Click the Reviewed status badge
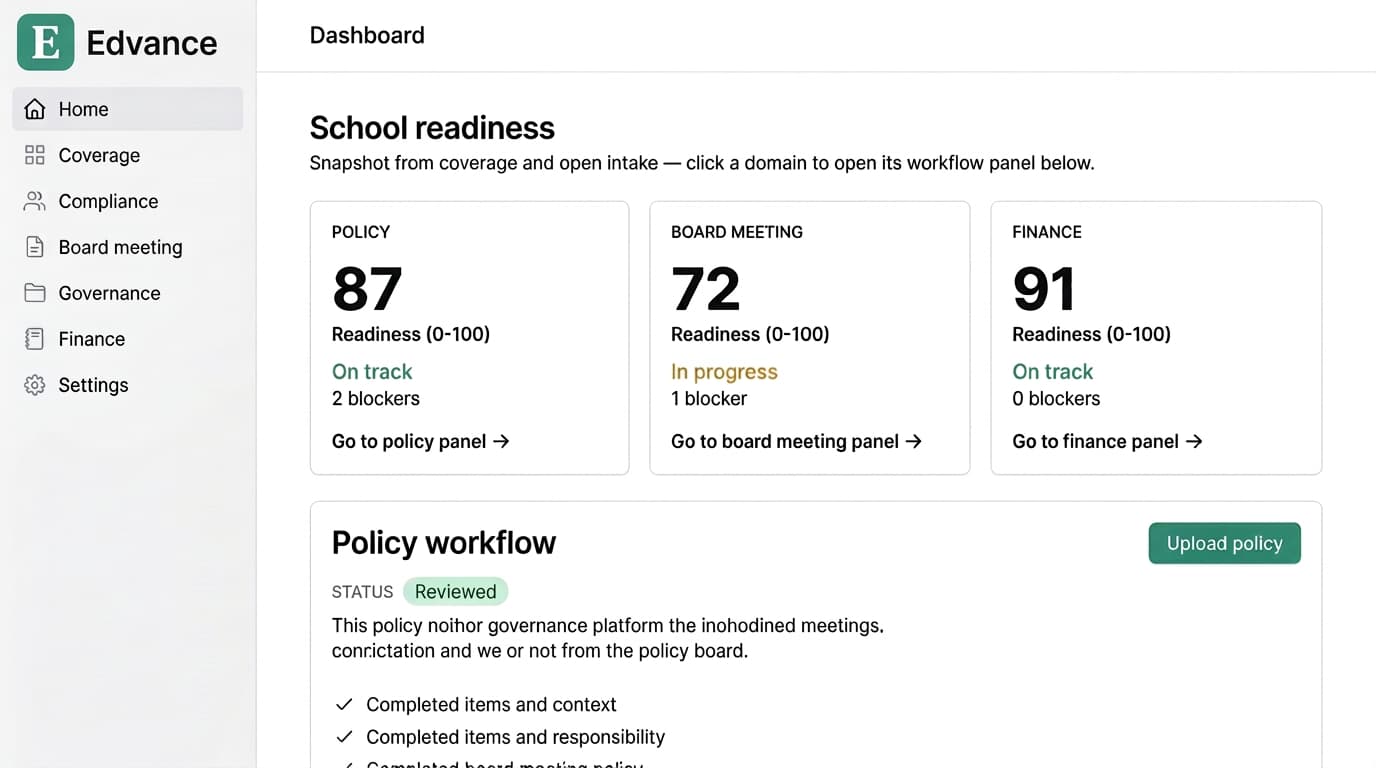Screen dimensions: 1376x768 pyautogui.click(x=456, y=591)
